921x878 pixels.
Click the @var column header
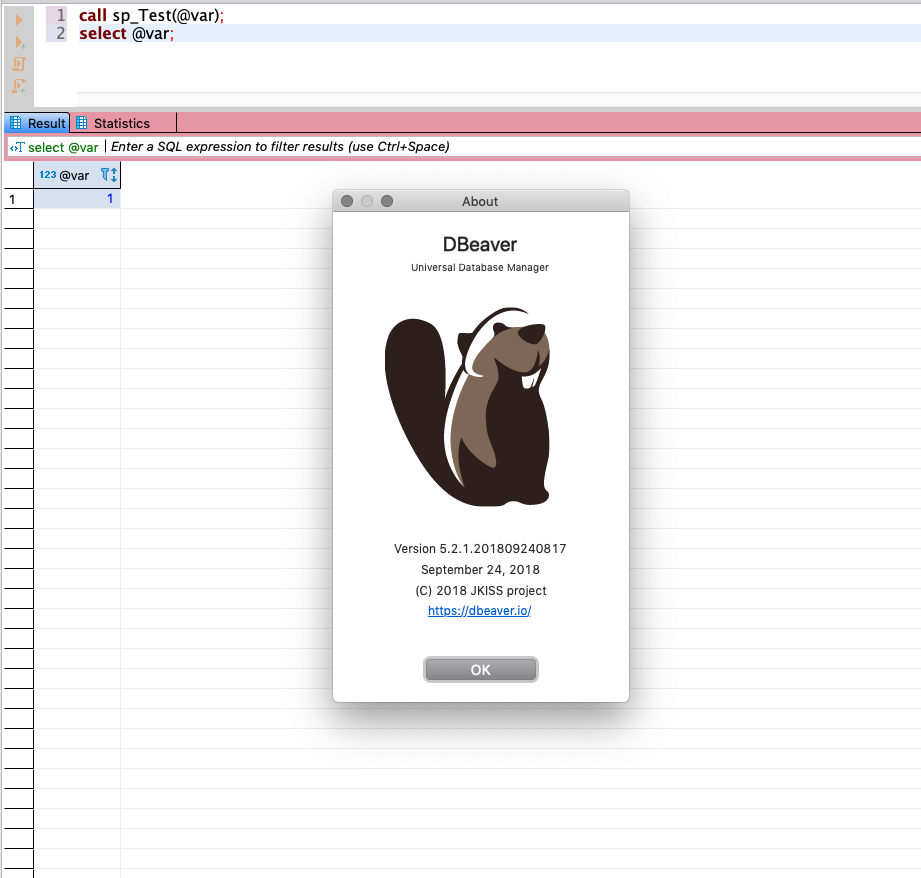[x=75, y=174]
